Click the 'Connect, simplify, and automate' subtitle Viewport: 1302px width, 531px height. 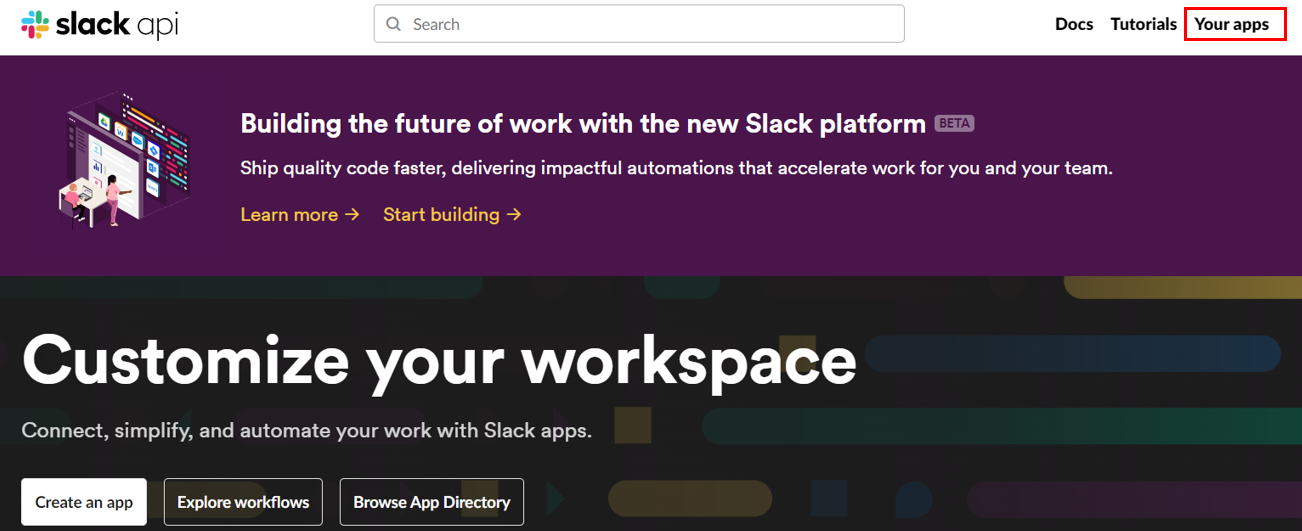[307, 431]
